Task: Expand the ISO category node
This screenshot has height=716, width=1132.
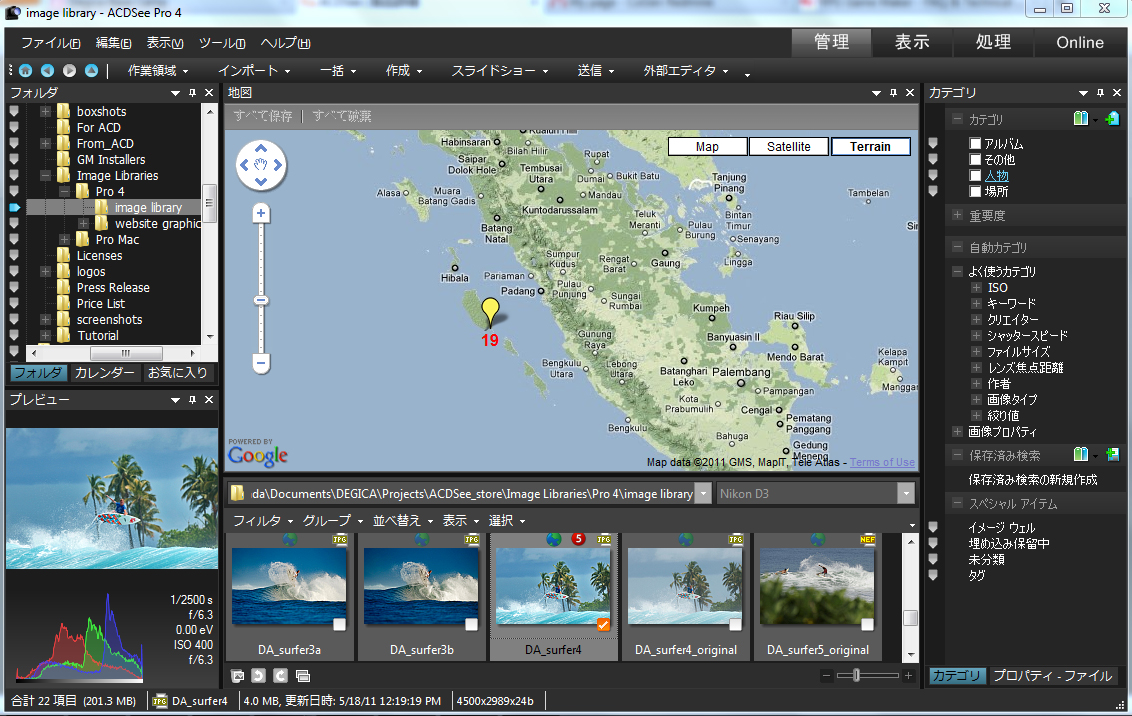Action: point(976,287)
